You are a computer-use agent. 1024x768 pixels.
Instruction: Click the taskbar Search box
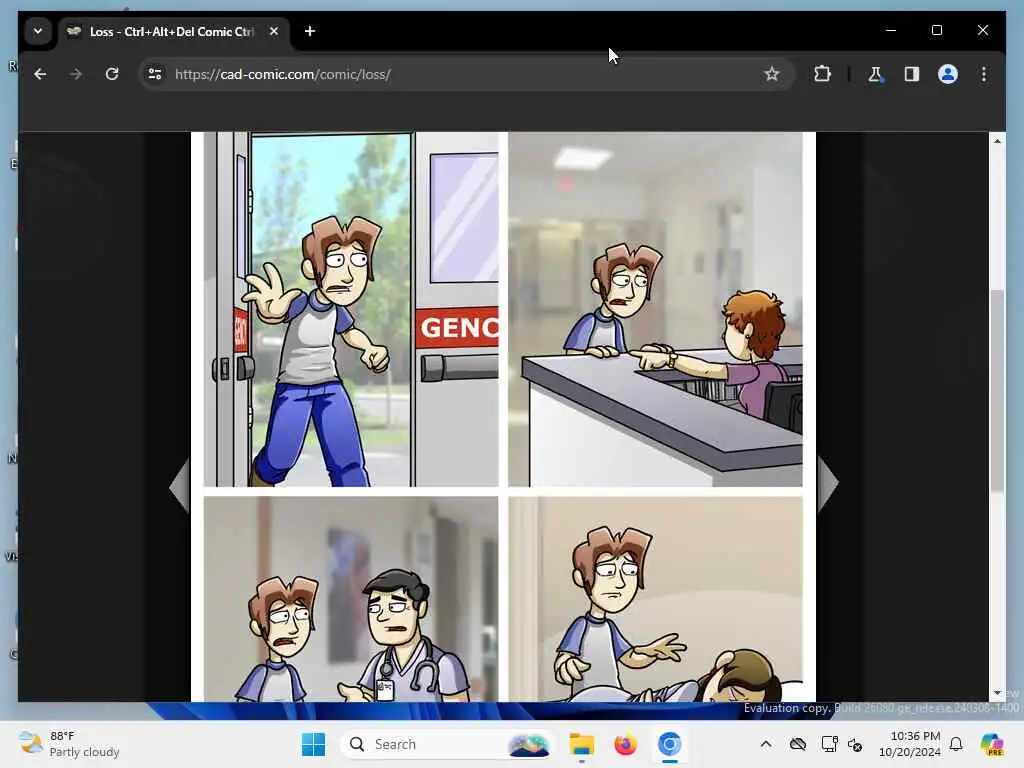coord(447,744)
